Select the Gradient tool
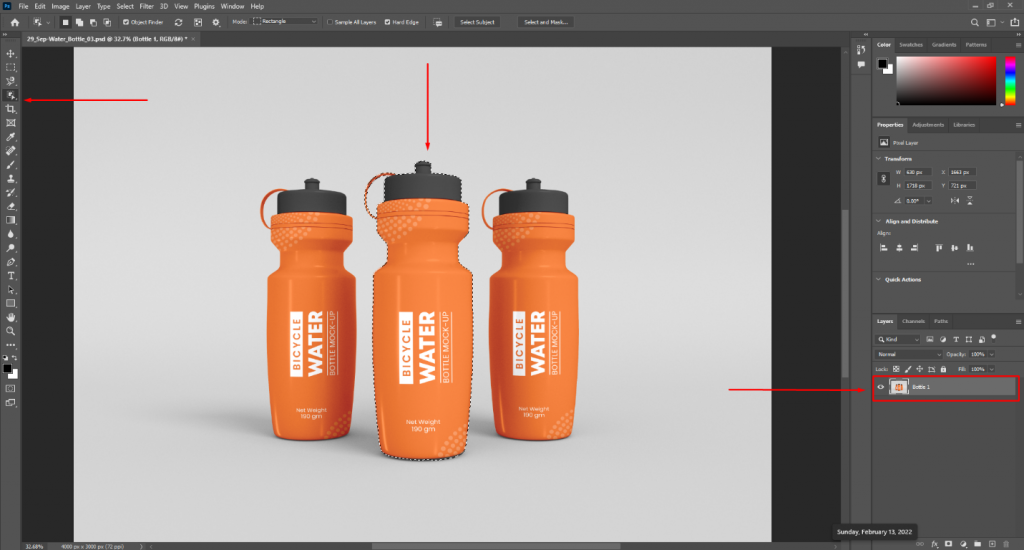 (11, 220)
